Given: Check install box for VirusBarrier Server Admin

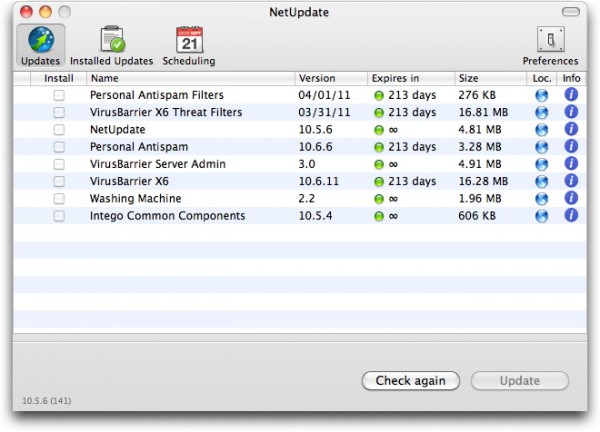Looking at the screenshot, I should (x=59, y=164).
